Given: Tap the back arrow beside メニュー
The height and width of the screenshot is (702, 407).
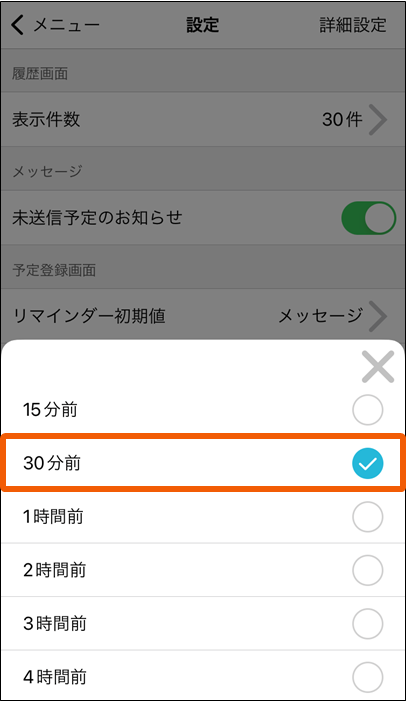Looking at the screenshot, I should pos(17,25).
